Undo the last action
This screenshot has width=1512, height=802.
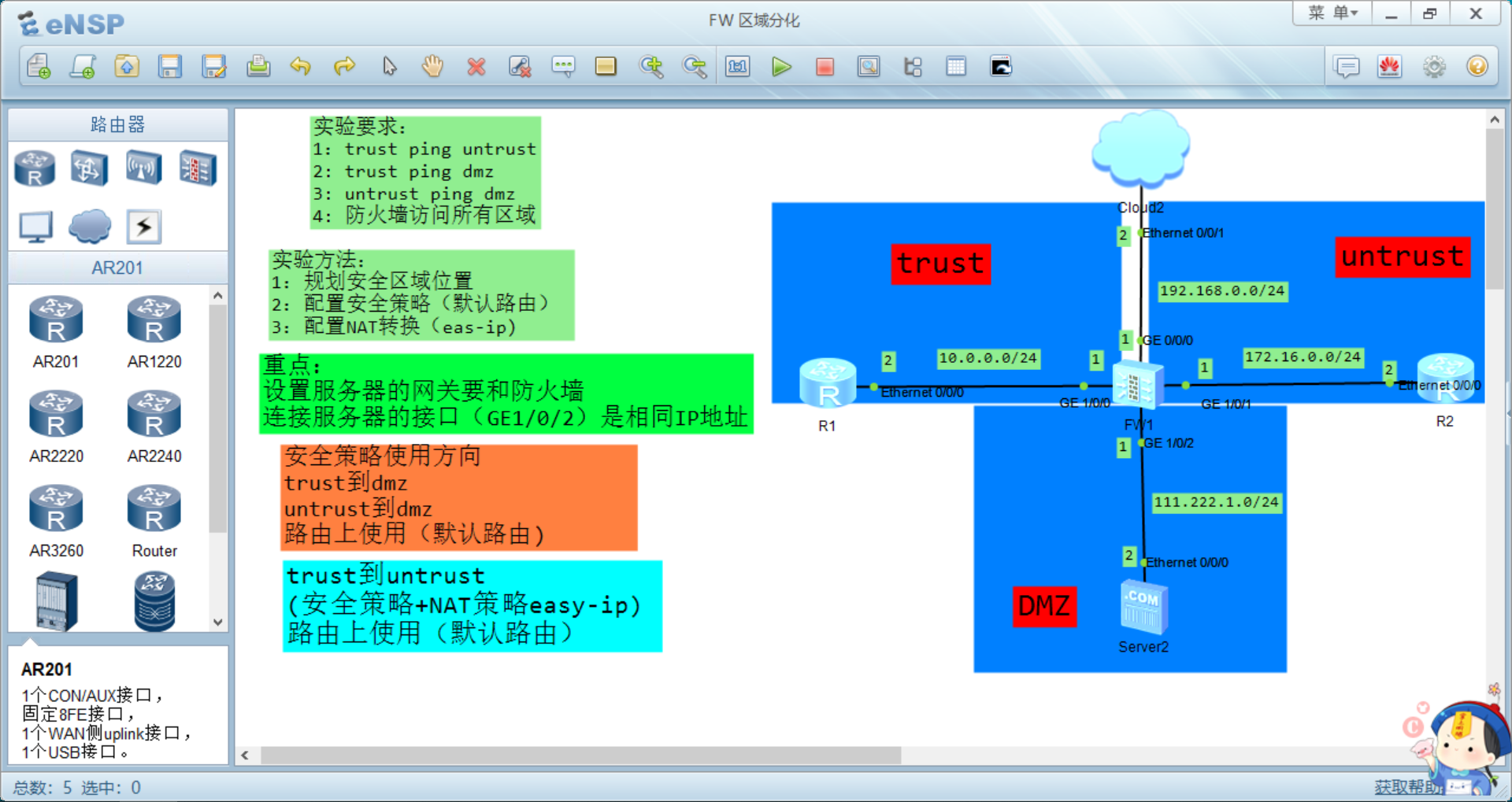click(301, 67)
